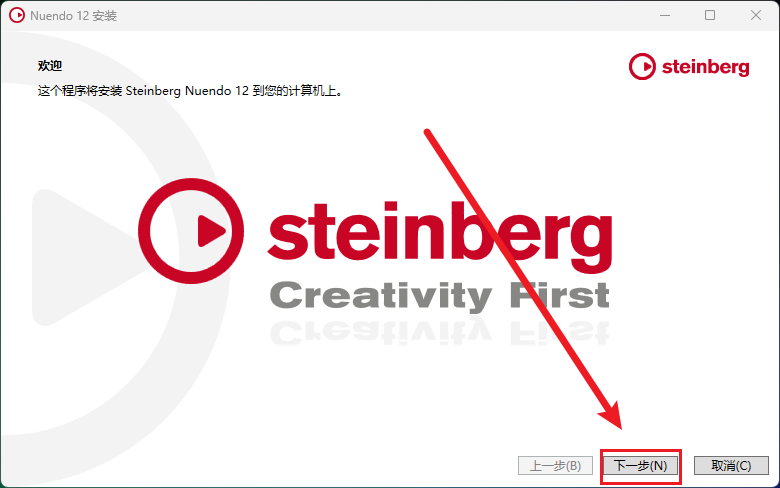This screenshot has height=488, width=780.
Task: Cancel the installation with 取消(C)
Action: coord(731,466)
